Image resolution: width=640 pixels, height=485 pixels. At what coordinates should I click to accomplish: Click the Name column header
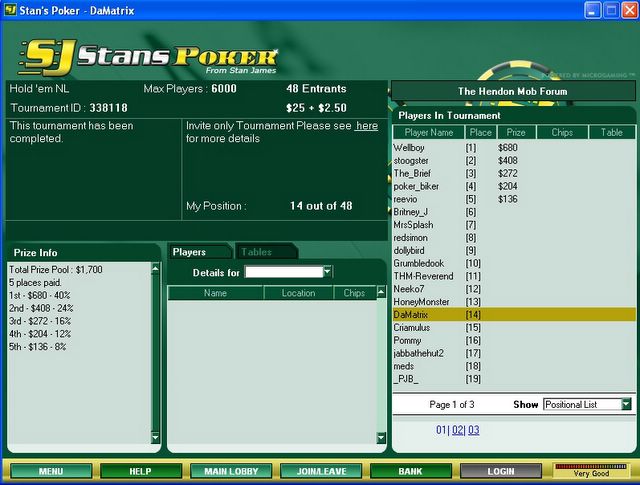[x=216, y=293]
